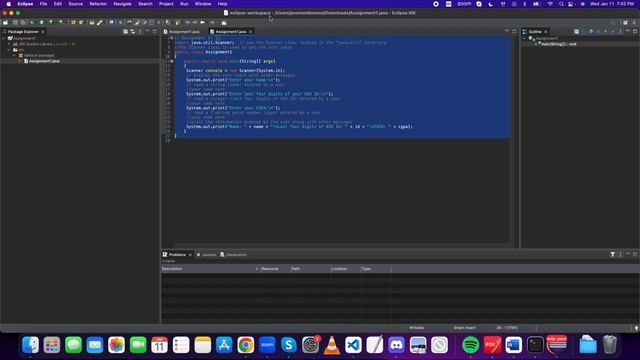This screenshot has height=360, width=640.
Task: Select Assignment1.java in Package Explorer
Action: 44,61
